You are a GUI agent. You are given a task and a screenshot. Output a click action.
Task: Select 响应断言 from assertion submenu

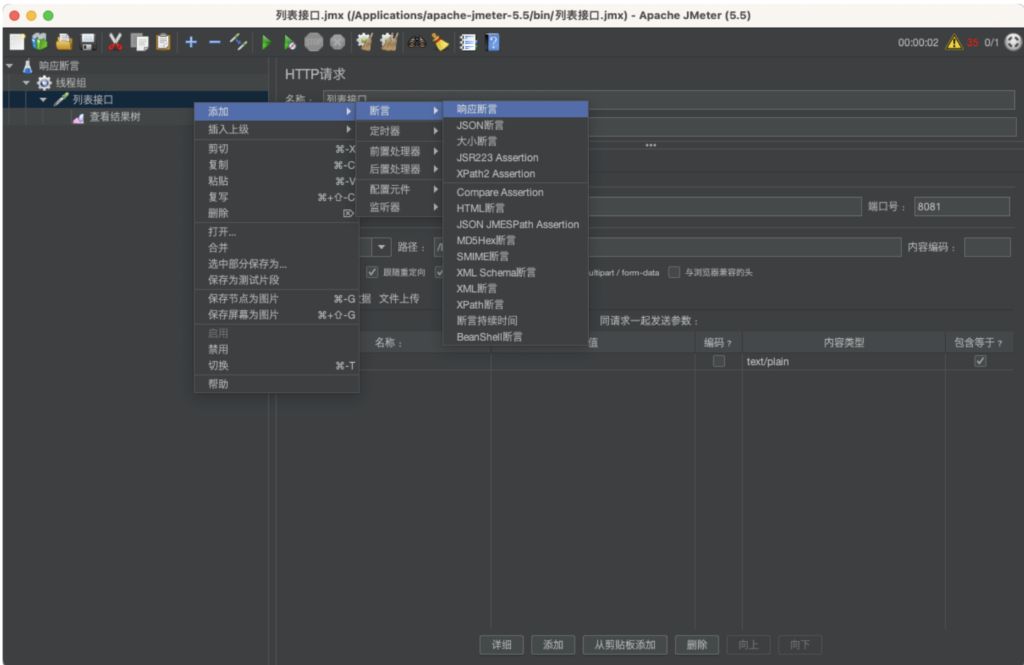pos(516,109)
